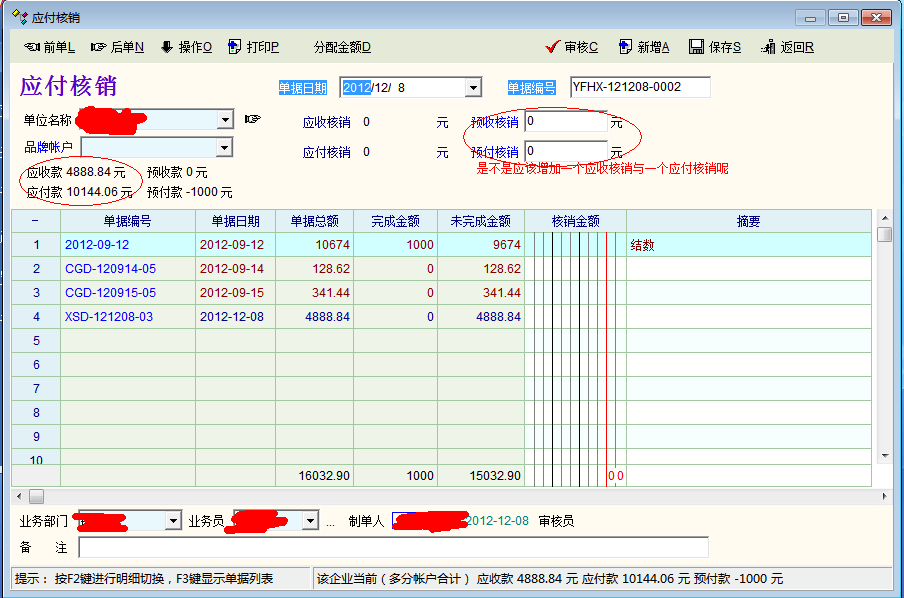Go to next document with 后单N
Screen dimensions: 904x598
pyautogui.click(x=117, y=47)
